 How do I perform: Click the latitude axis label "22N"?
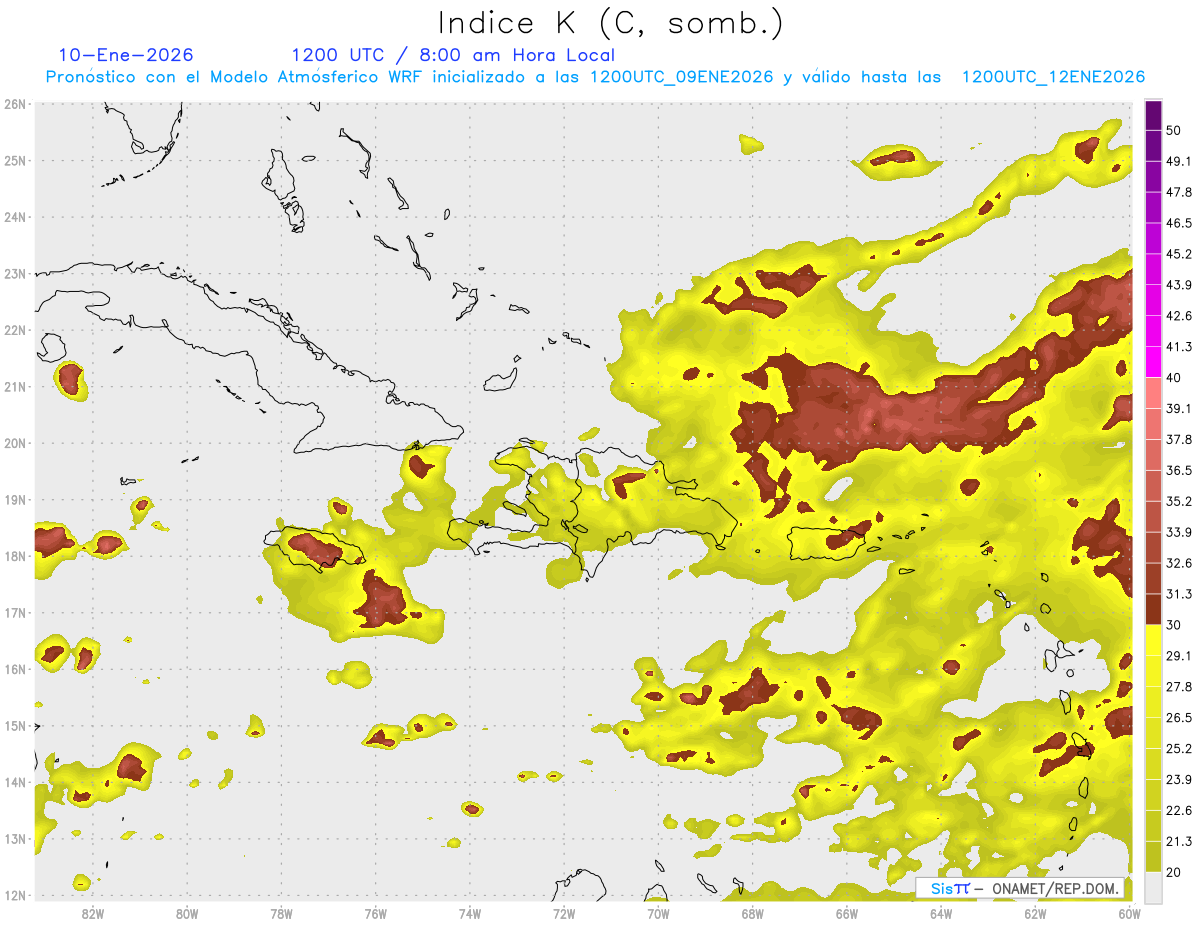click(15, 330)
